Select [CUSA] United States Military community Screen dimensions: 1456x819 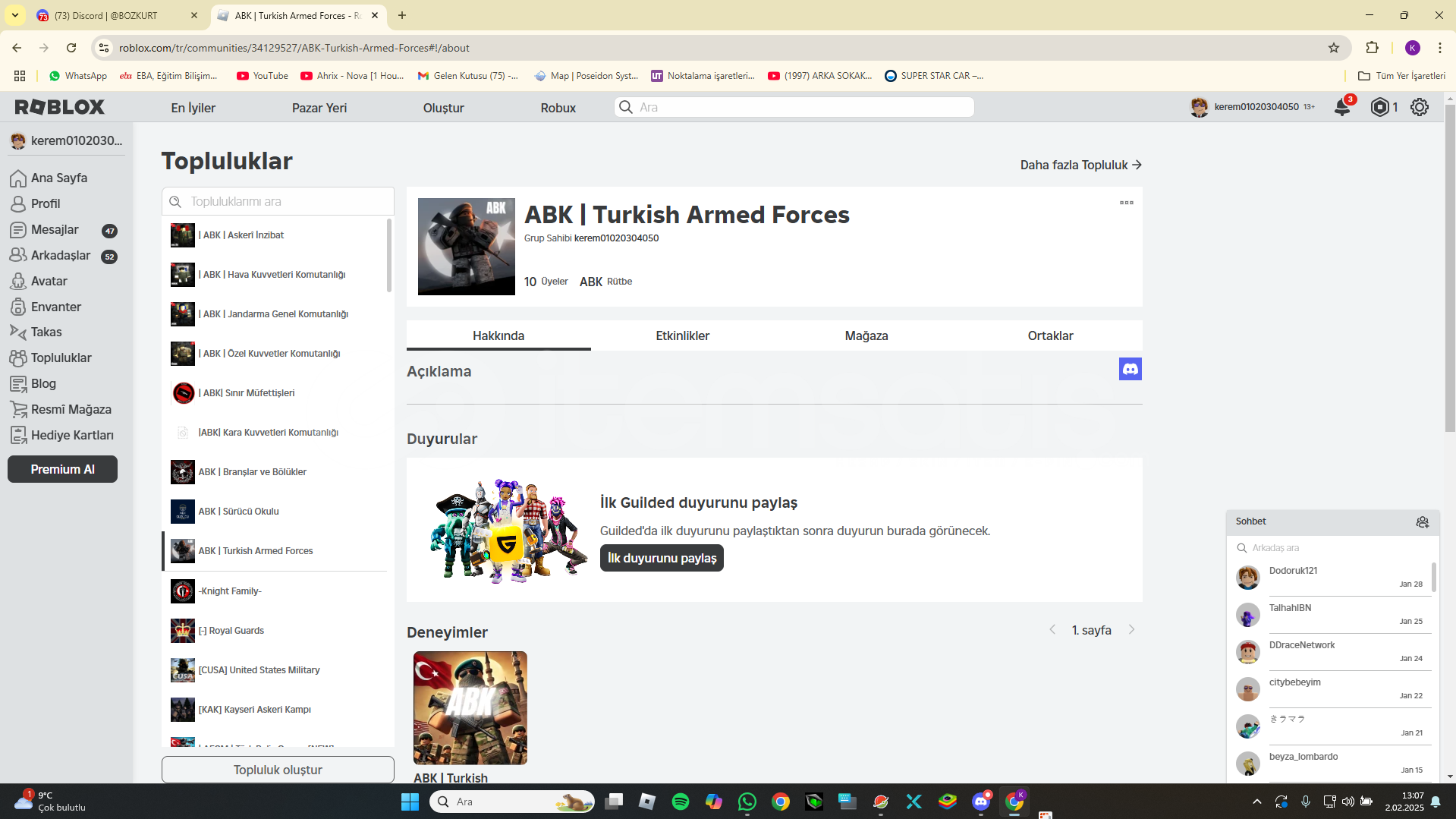click(275, 670)
